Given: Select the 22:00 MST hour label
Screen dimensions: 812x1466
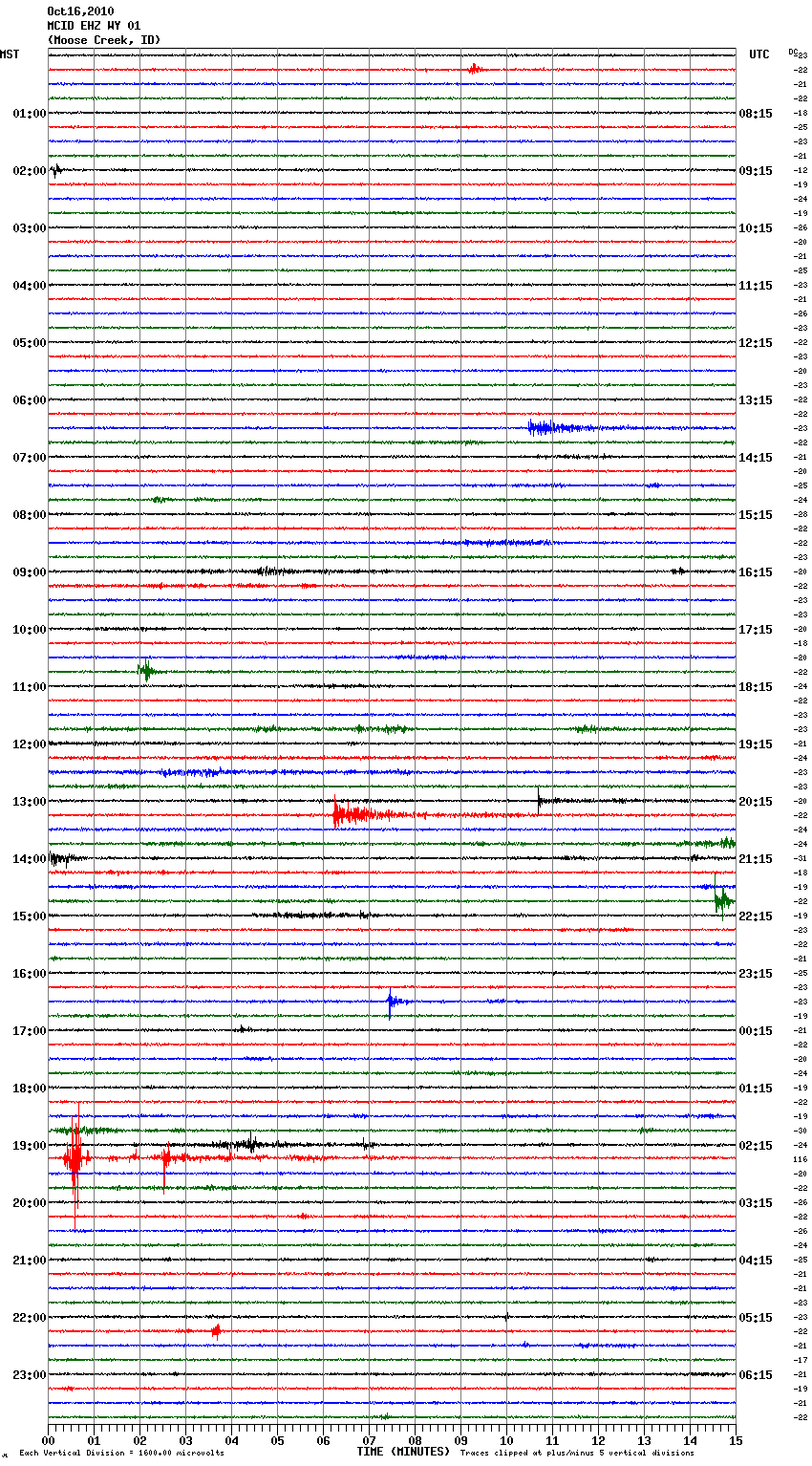Looking at the screenshot, I should 30,1318.
